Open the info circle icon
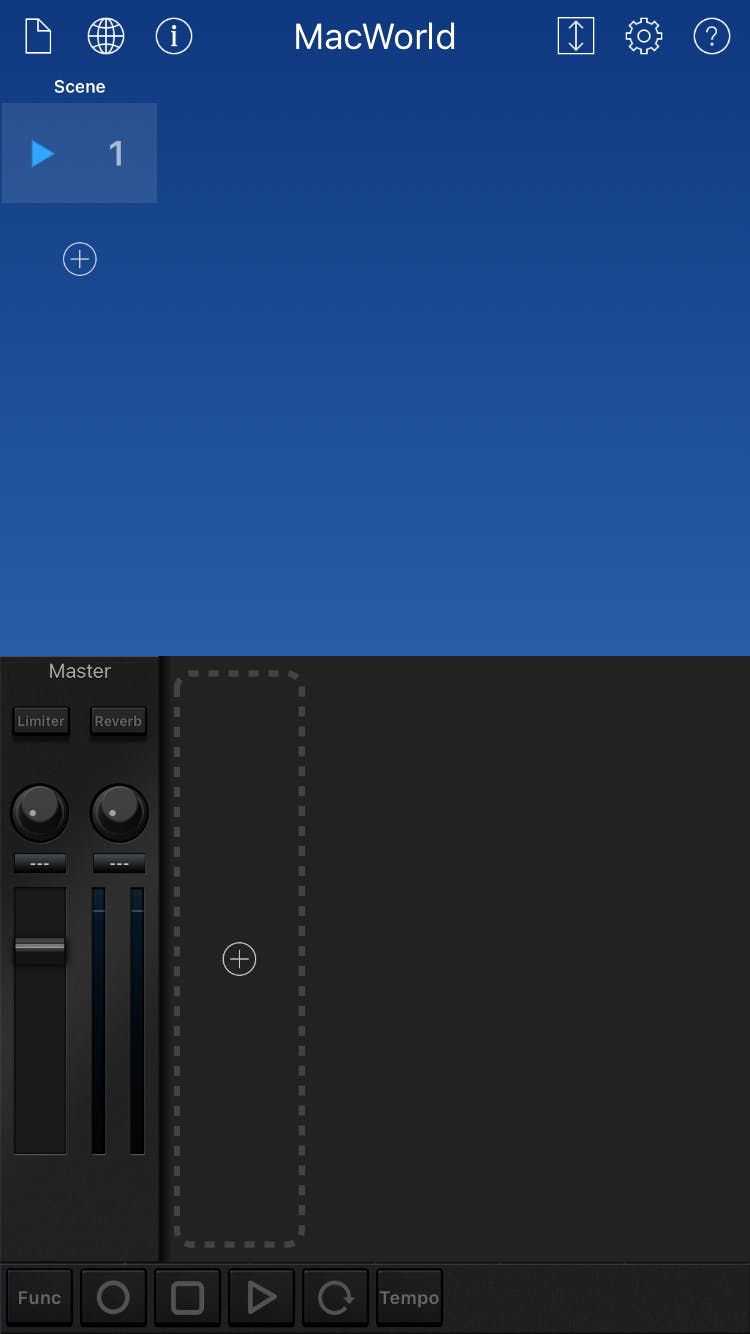The image size is (750, 1334). pyautogui.click(x=174, y=36)
